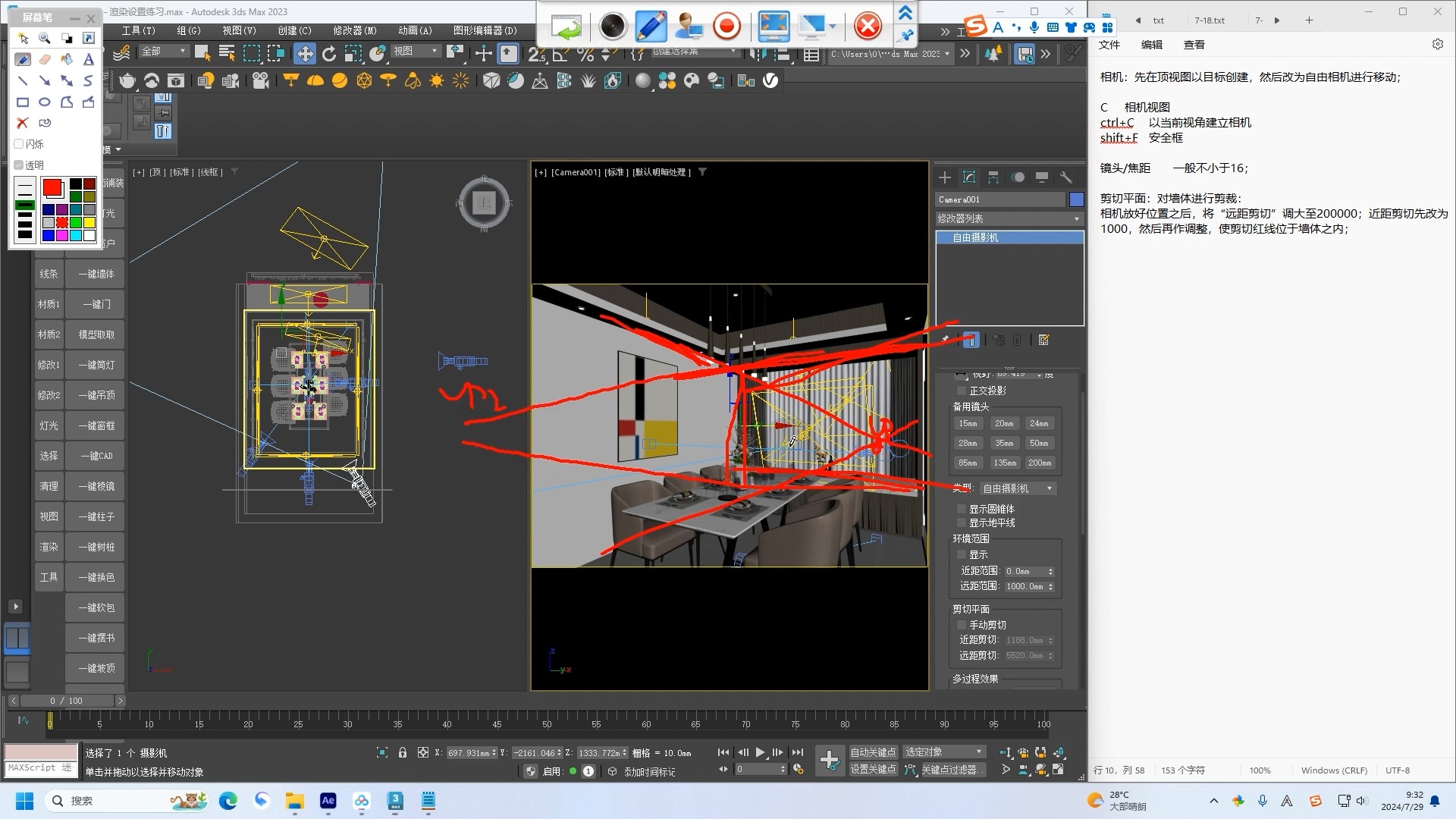
Task: Open the 创建(C) menu
Action: 294,30
